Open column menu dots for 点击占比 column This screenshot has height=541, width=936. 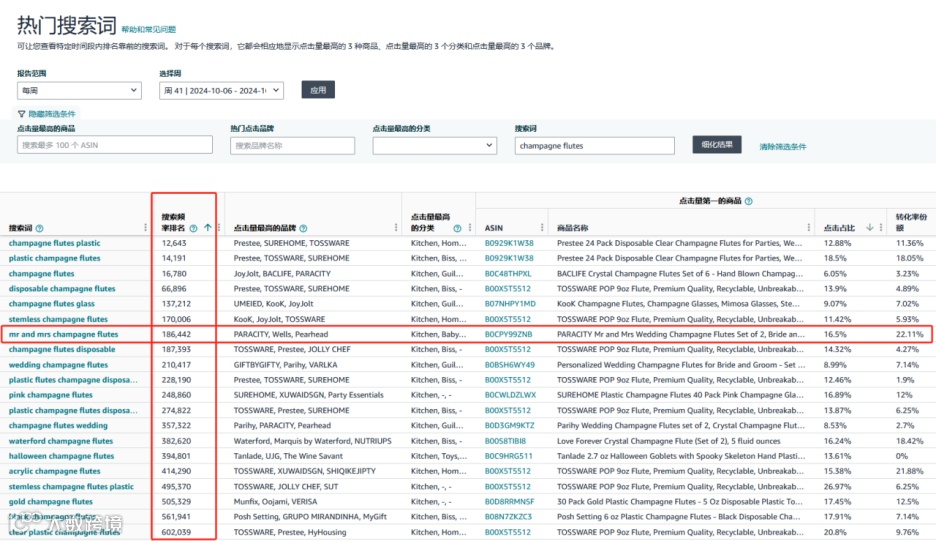pos(881,228)
